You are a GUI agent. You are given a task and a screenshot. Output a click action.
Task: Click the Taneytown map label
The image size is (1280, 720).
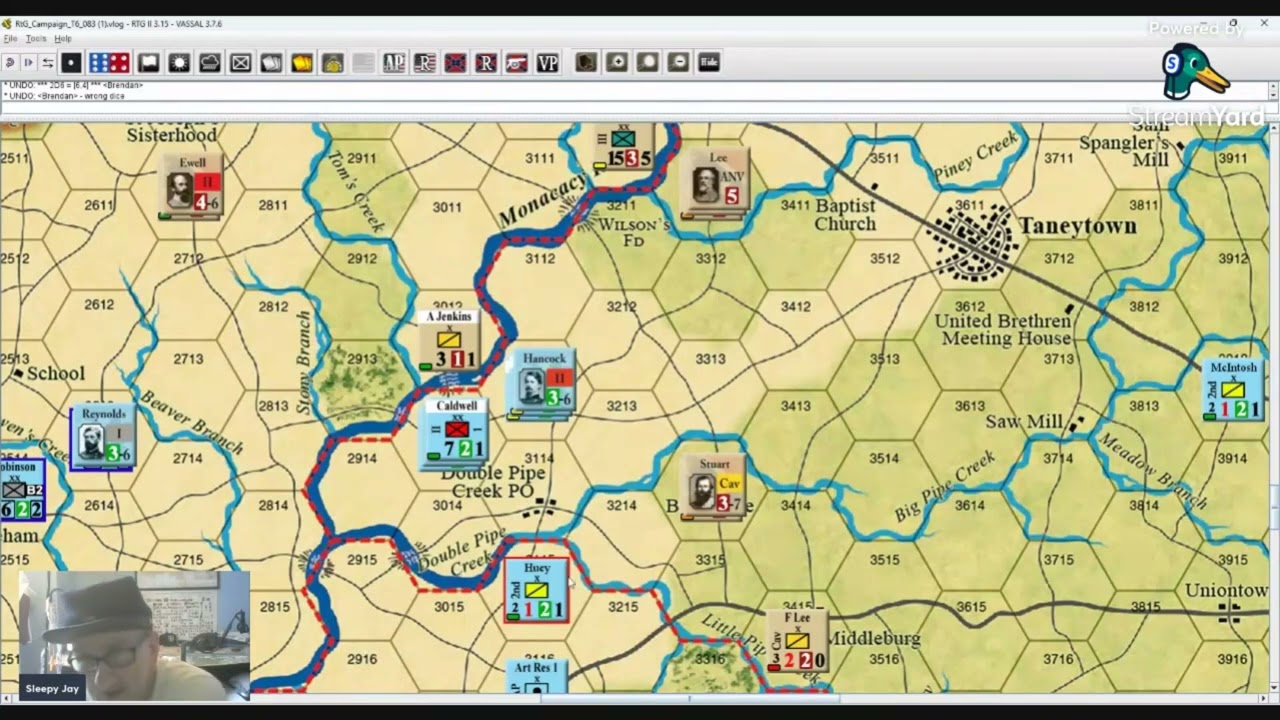pyautogui.click(x=1077, y=227)
